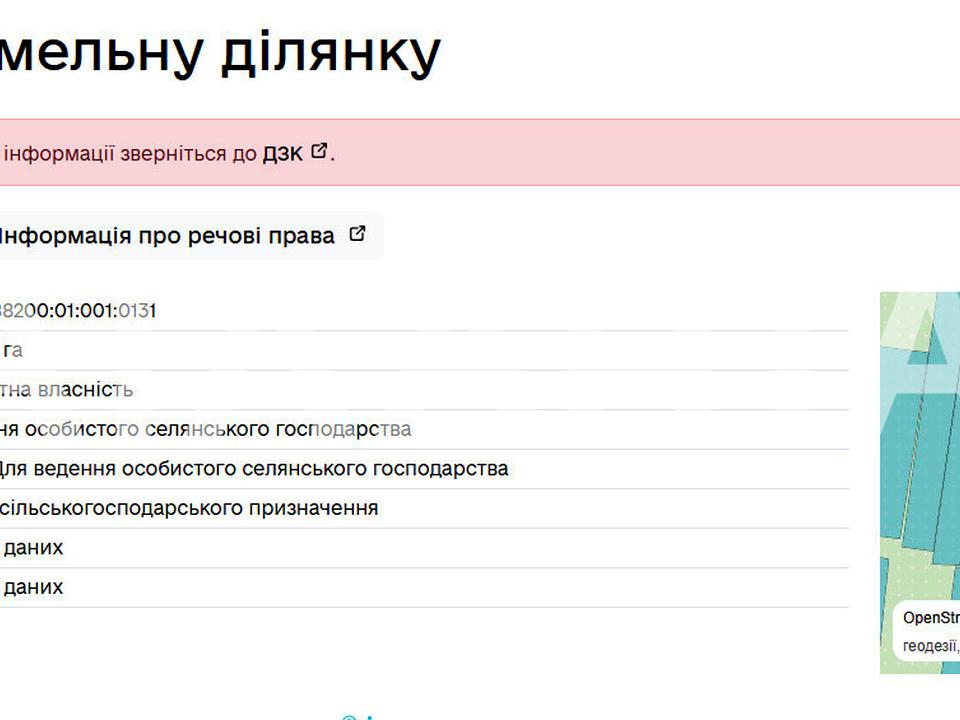
Task: Click the 'геодезії' attribution text on map
Action: click(930, 646)
